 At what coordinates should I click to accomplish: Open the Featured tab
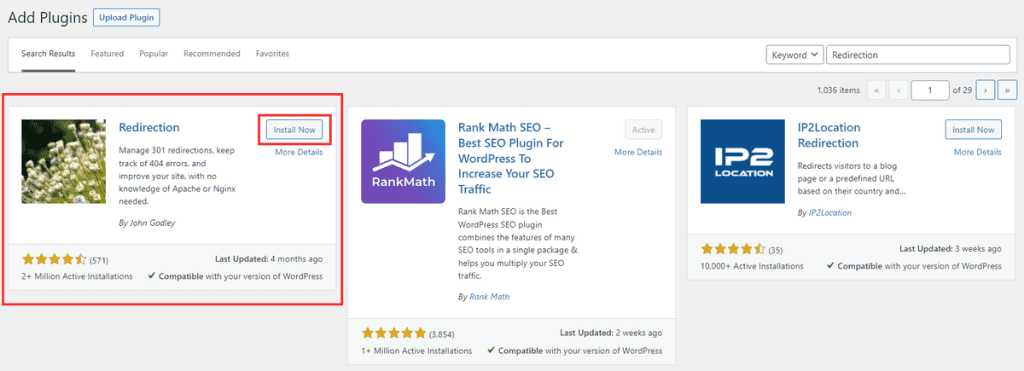(107, 54)
